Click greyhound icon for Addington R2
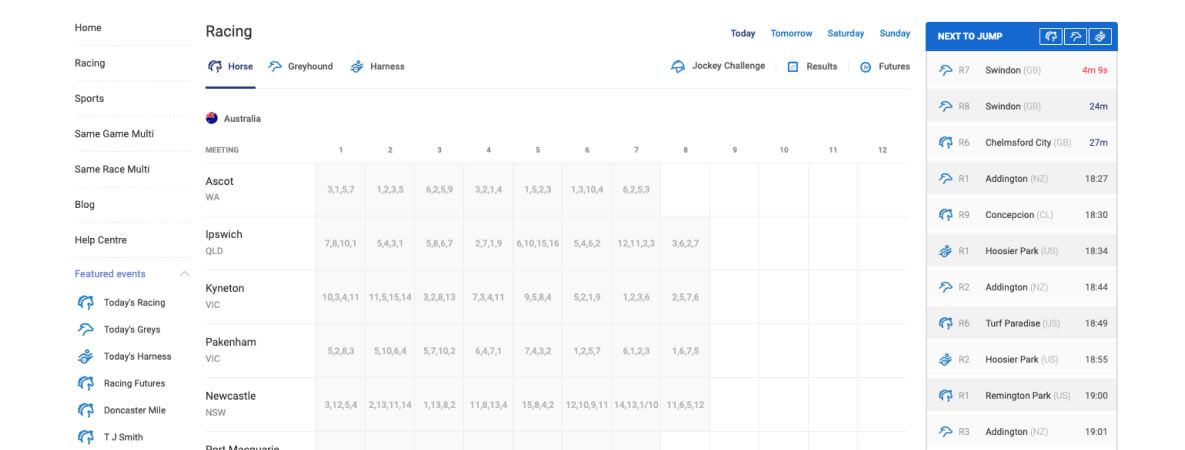The image size is (1185, 450). [945, 287]
